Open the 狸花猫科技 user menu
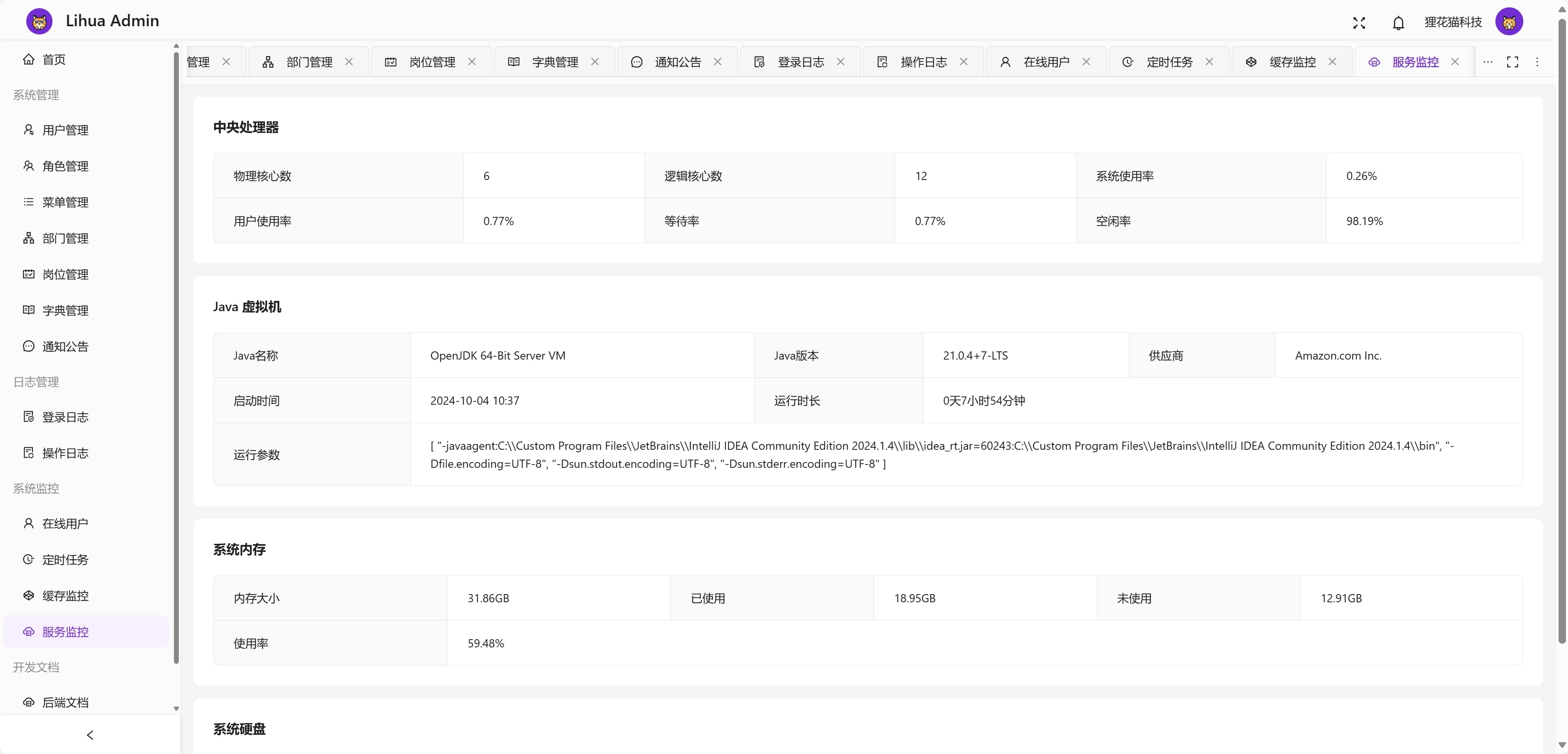Screen dimensions: 1568x754 (x=1453, y=23)
